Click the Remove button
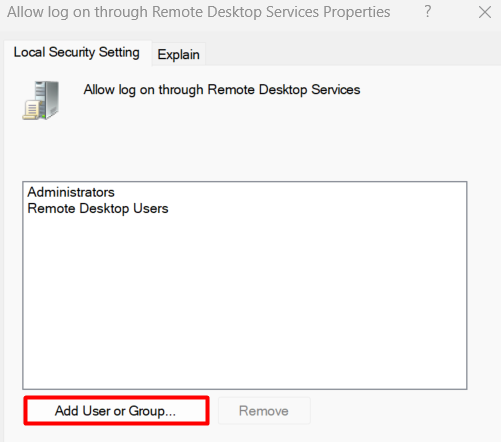Image resolution: width=501 pixels, height=442 pixels. [x=264, y=411]
